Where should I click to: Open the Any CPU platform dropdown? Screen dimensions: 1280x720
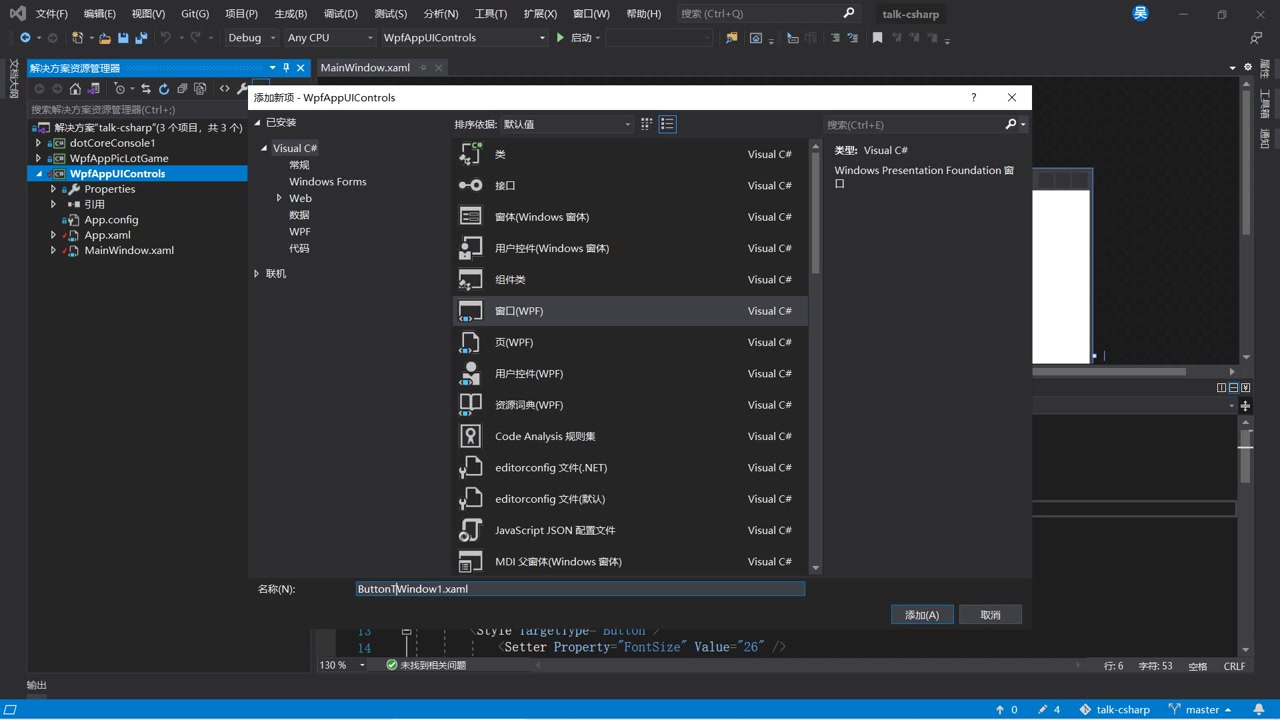[x=330, y=38]
